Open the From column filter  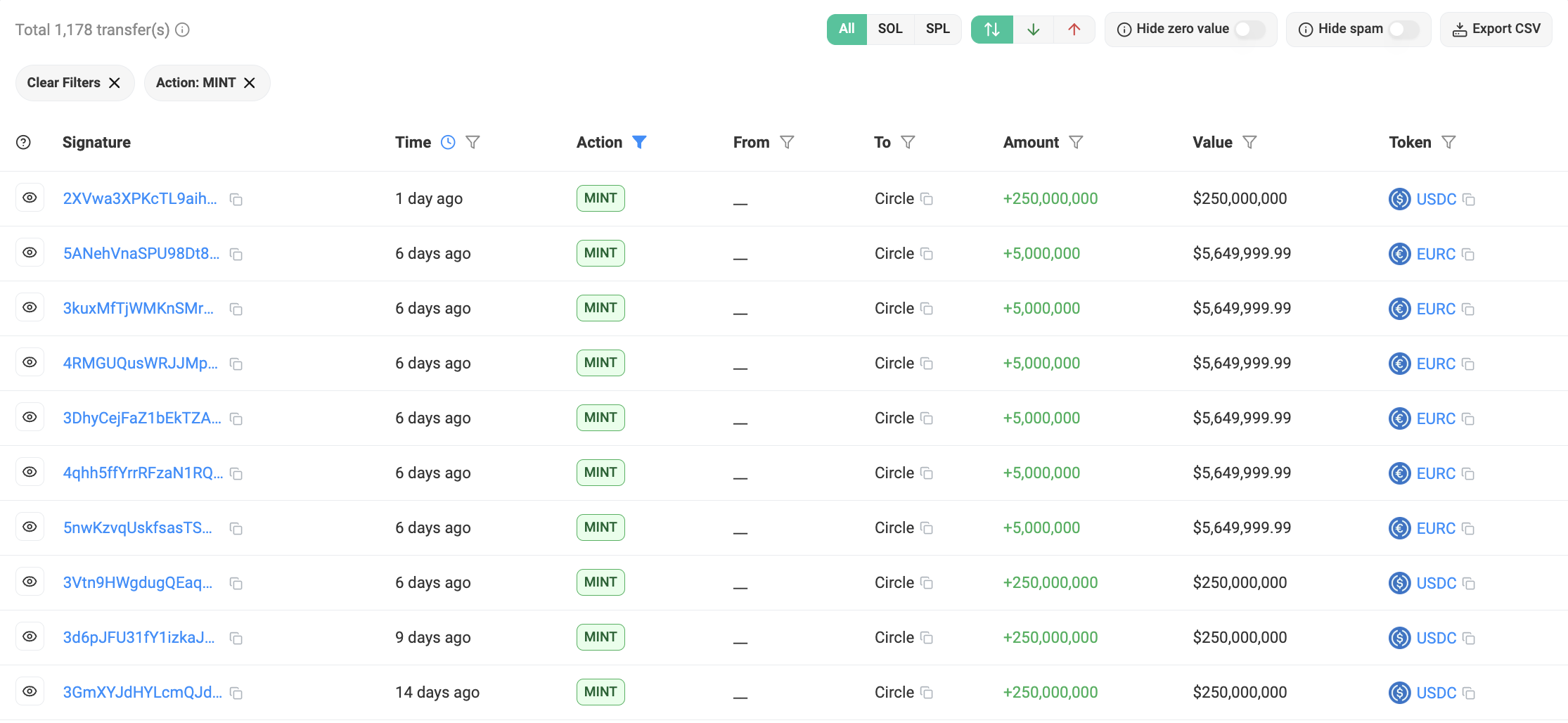point(787,142)
